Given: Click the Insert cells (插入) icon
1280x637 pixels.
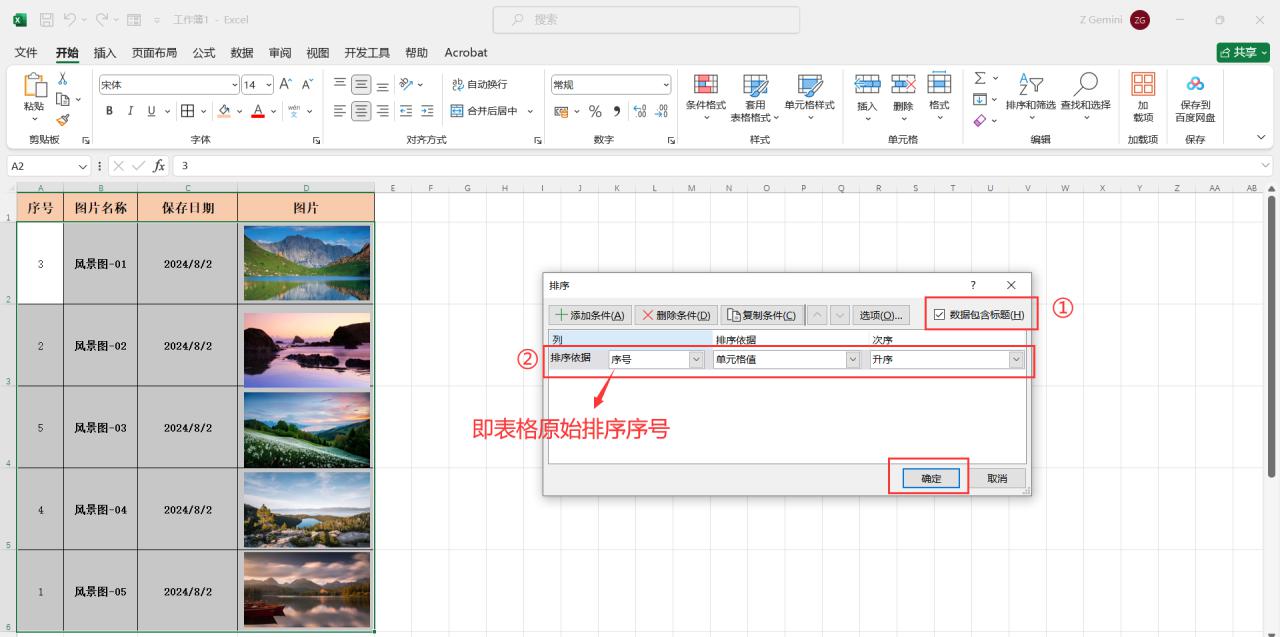Looking at the screenshot, I should point(867,84).
